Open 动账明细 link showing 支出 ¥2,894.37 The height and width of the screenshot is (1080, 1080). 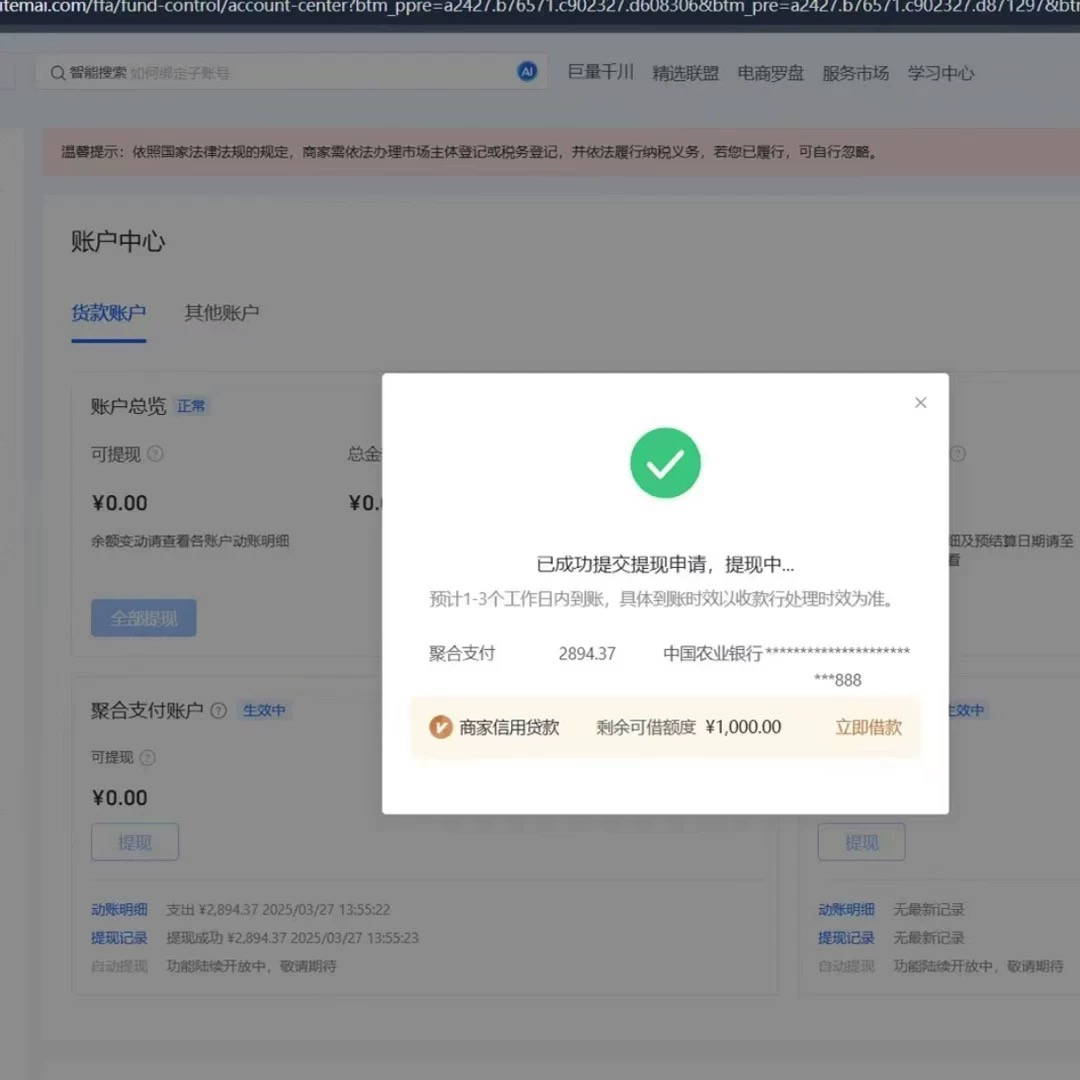pos(119,909)
